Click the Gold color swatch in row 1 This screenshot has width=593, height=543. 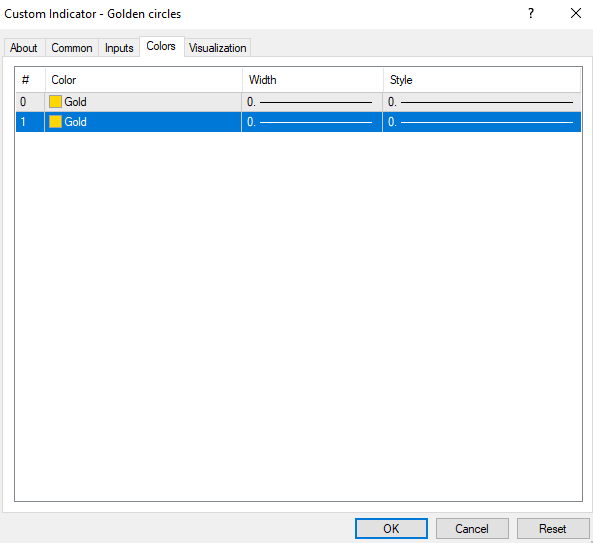[x=55, y=122]
